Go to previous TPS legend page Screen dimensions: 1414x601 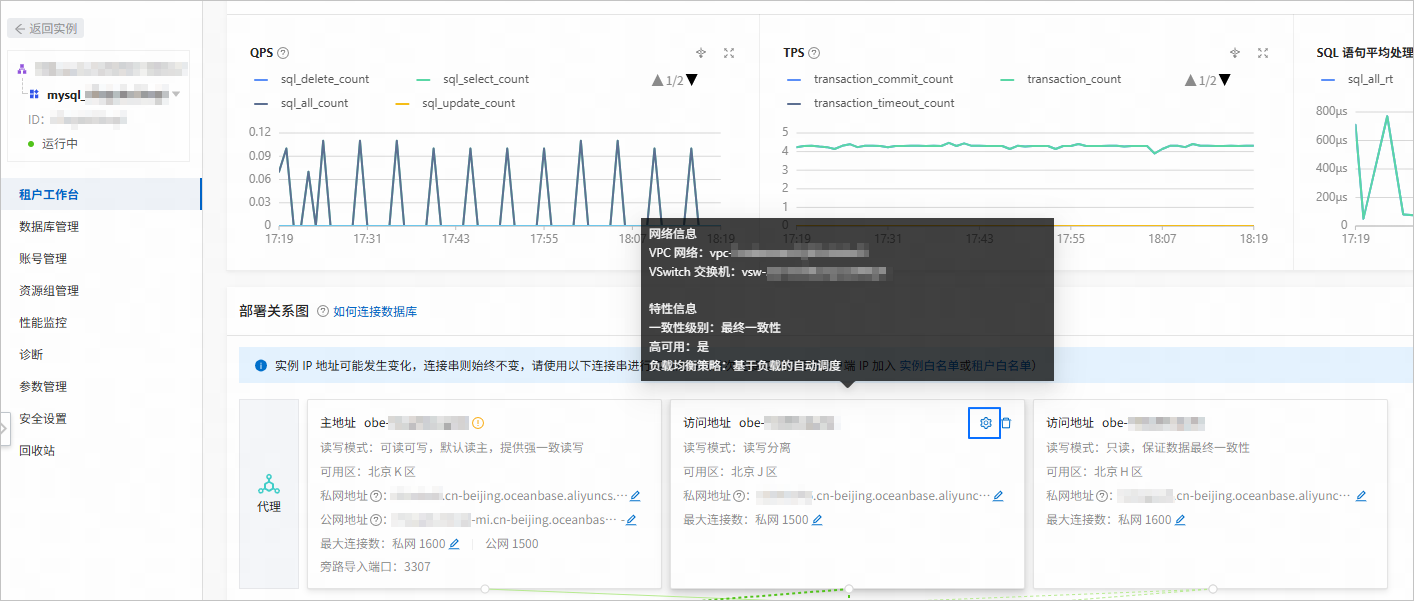pyautogui.click(x=1190, y=80)
